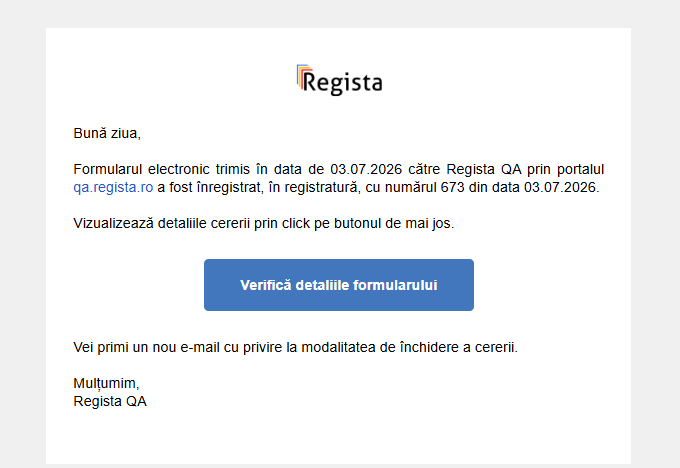The width and height of the screenshot is (680, 468).
Task: Click the sentence starting Vei primi un nou
Action: 295,347
